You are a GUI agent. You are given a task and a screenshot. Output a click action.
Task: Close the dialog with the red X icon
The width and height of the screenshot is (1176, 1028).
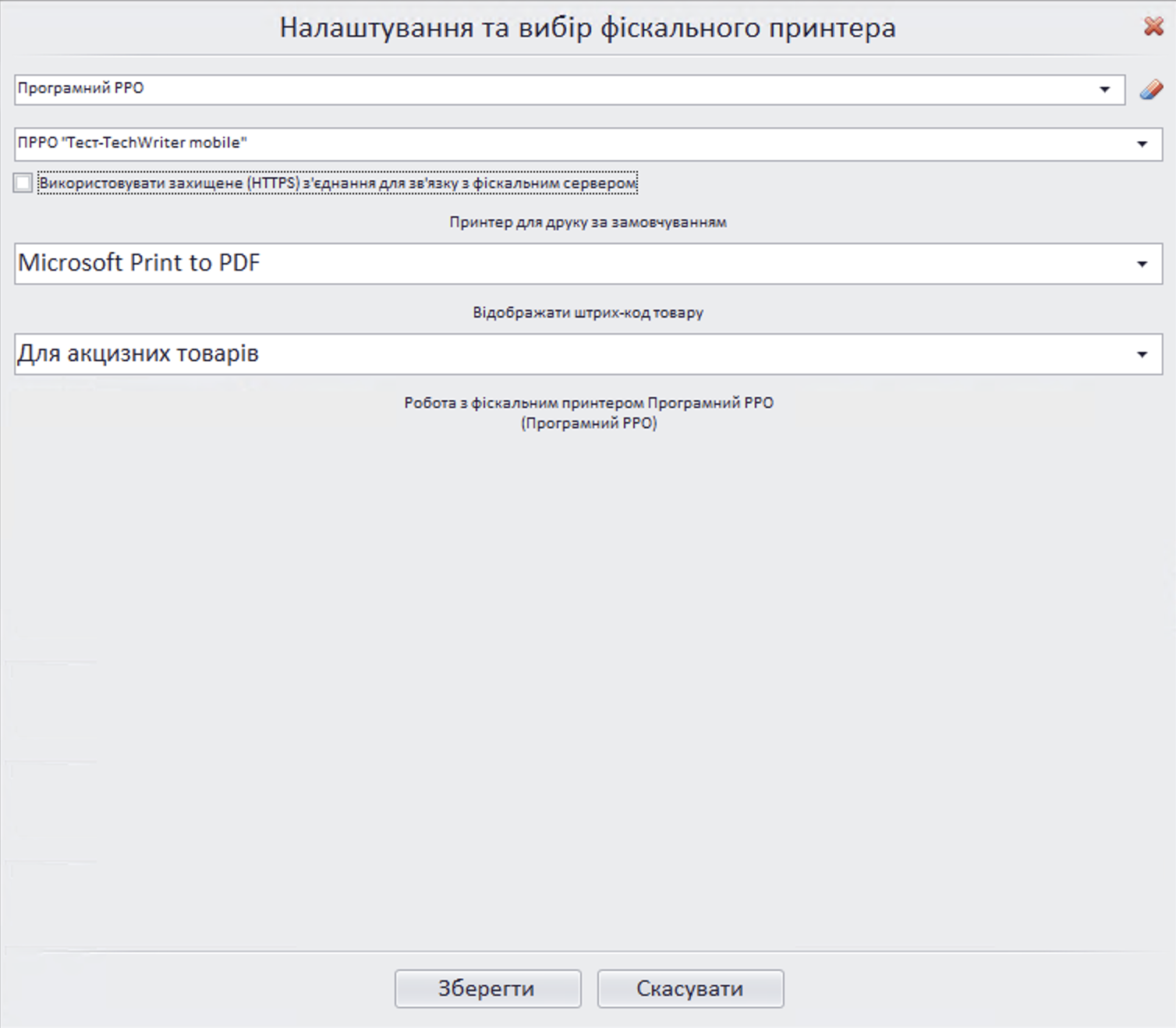click(1153, 26)
